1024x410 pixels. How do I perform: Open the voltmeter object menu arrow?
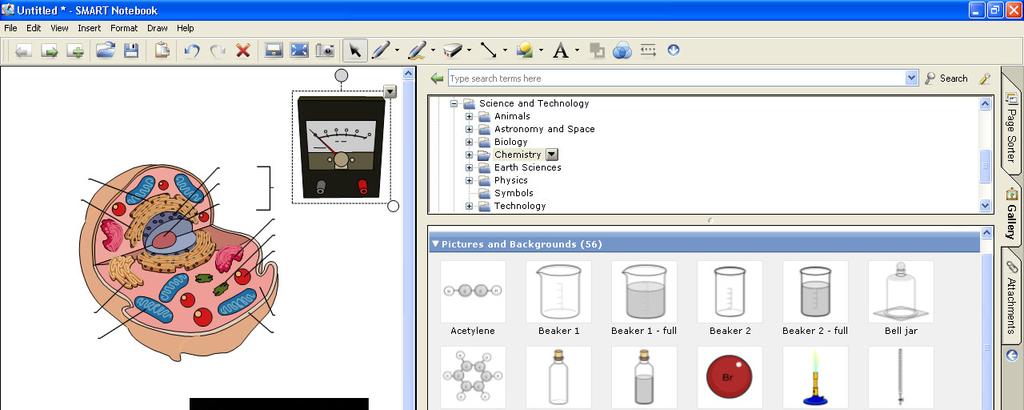[x=390, y=91]
